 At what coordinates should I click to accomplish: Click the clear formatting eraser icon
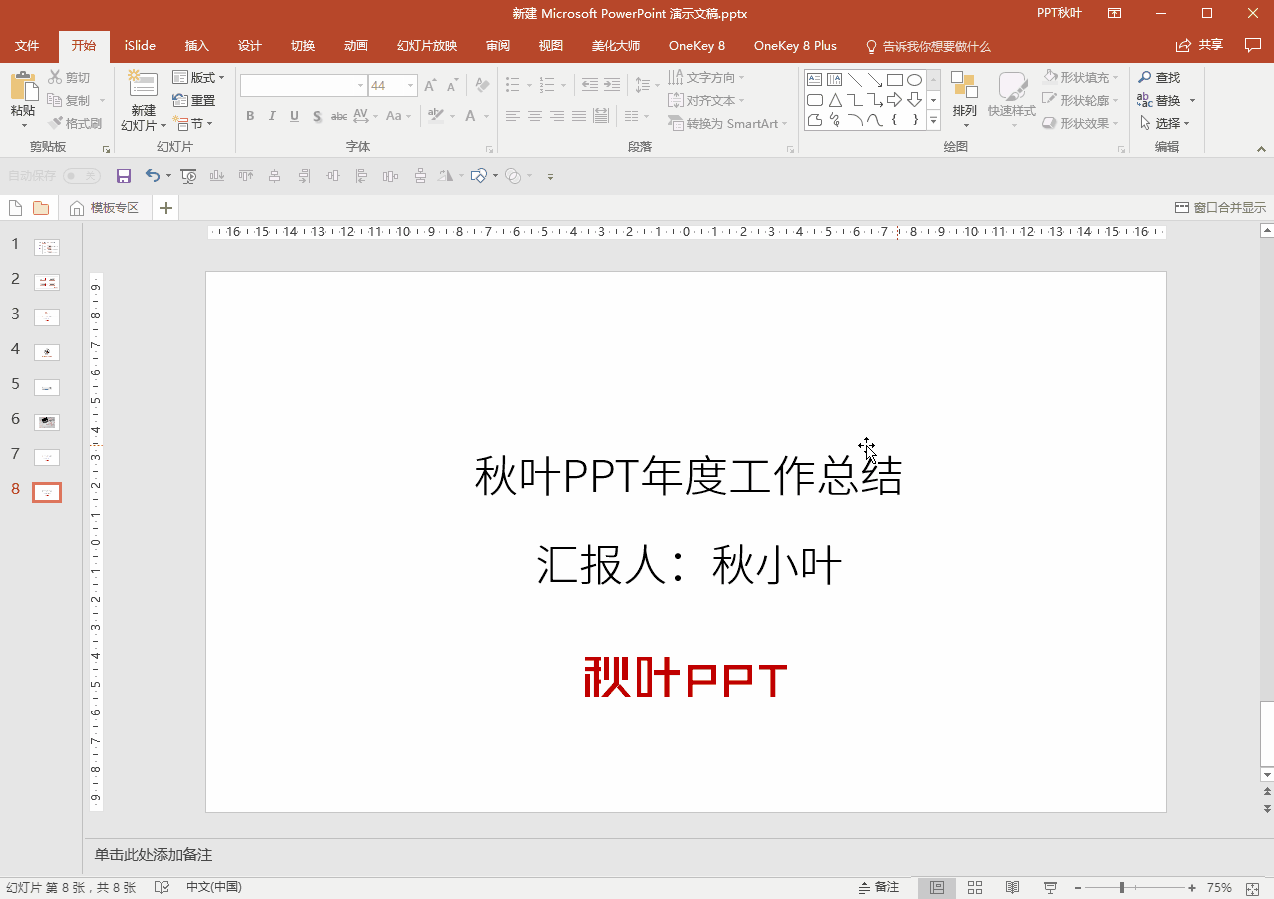click(x=482, y=86)
